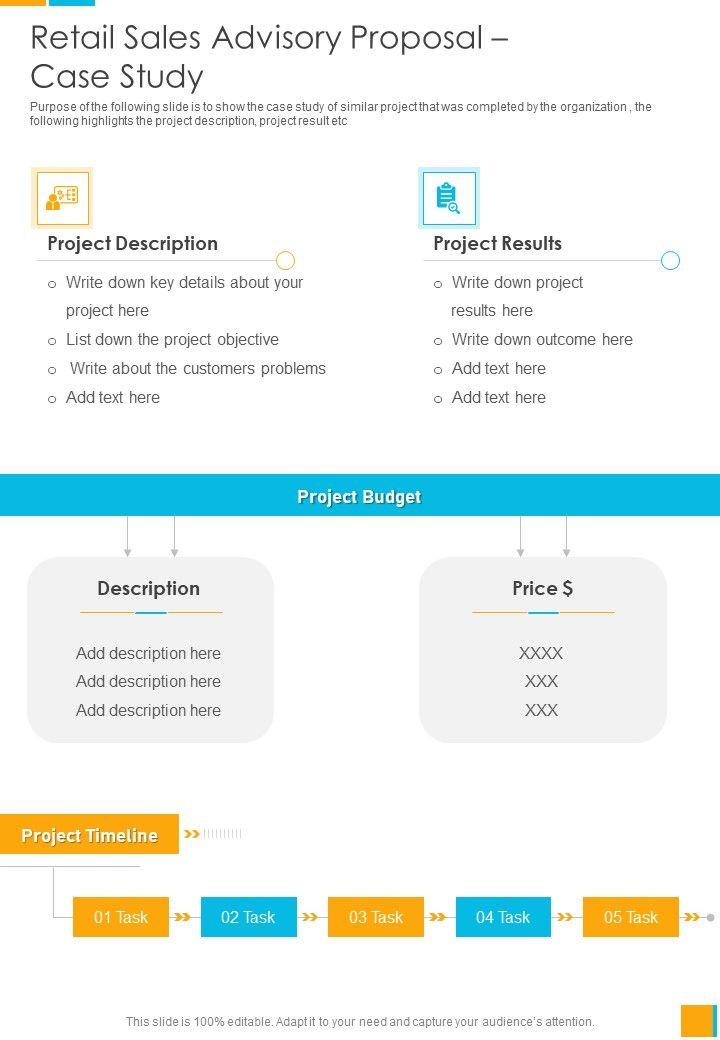This screenshot has height=1040, width=720.
Task: Click the orange square in bottom-right corner
Action: [696, 1021]
